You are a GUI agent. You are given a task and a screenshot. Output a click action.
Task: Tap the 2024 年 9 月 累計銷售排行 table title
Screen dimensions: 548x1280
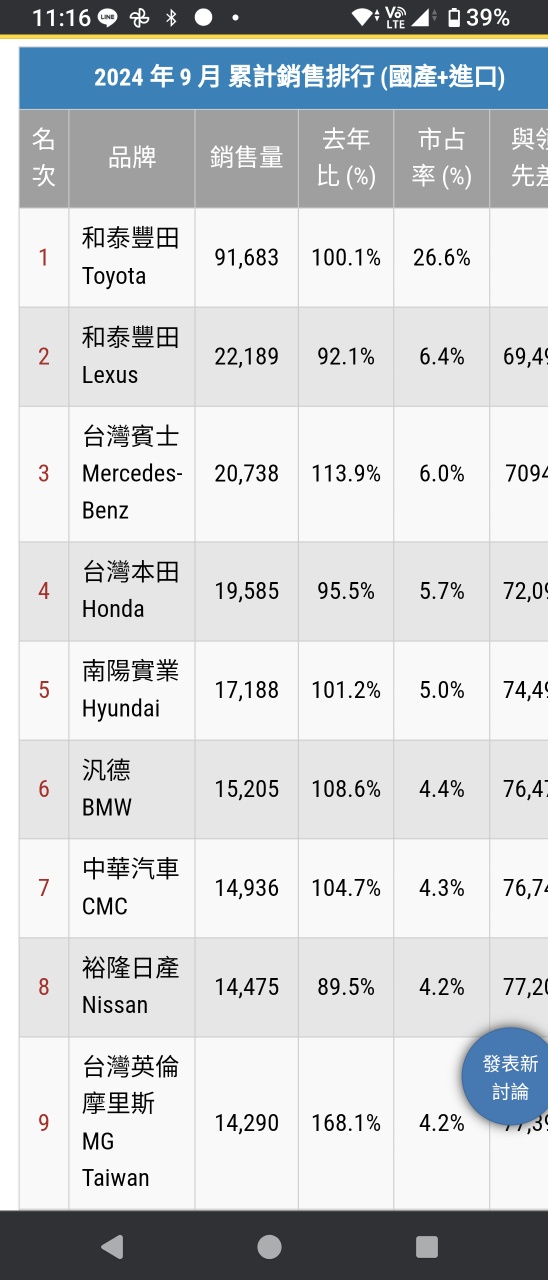click(299, 78)
